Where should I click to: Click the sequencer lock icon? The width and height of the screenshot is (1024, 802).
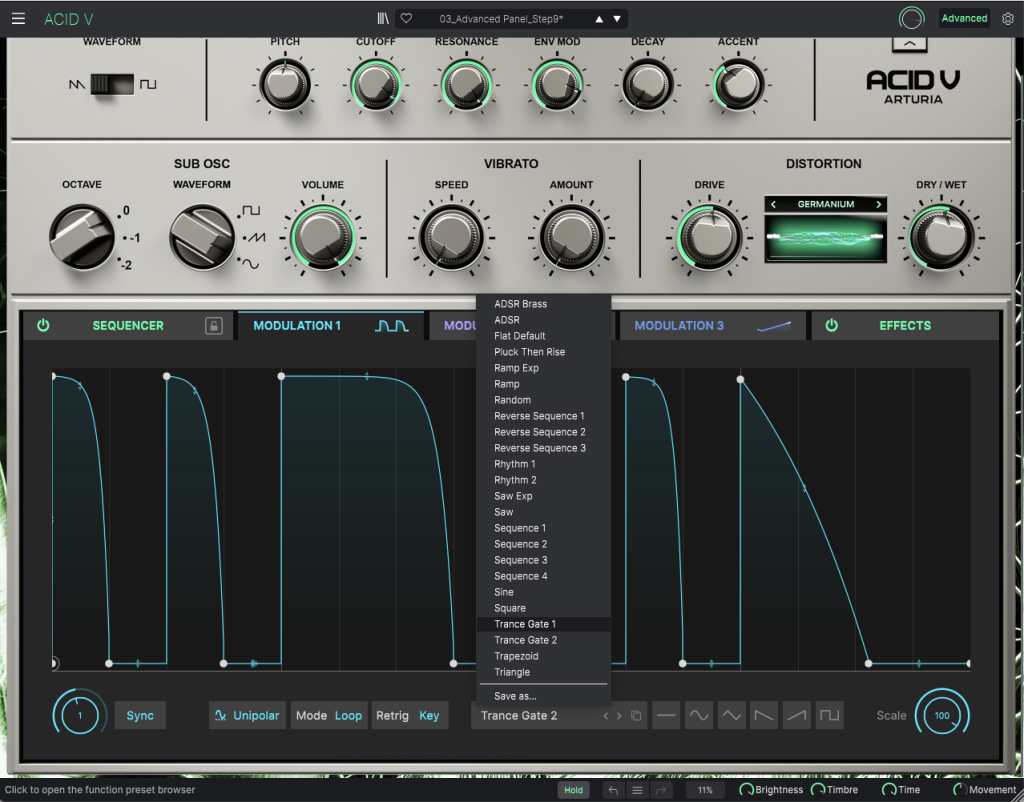pyautogui.click(x=214, y=326)
